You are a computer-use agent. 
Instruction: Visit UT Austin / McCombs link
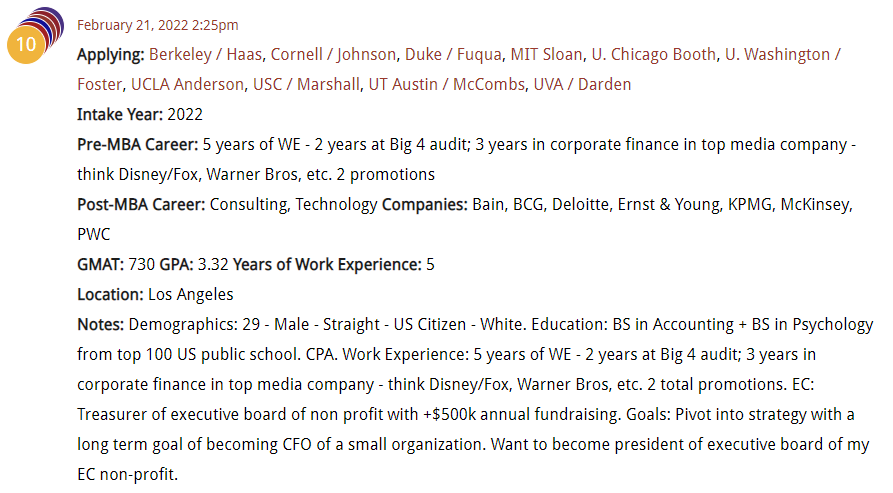pos(446,84)
